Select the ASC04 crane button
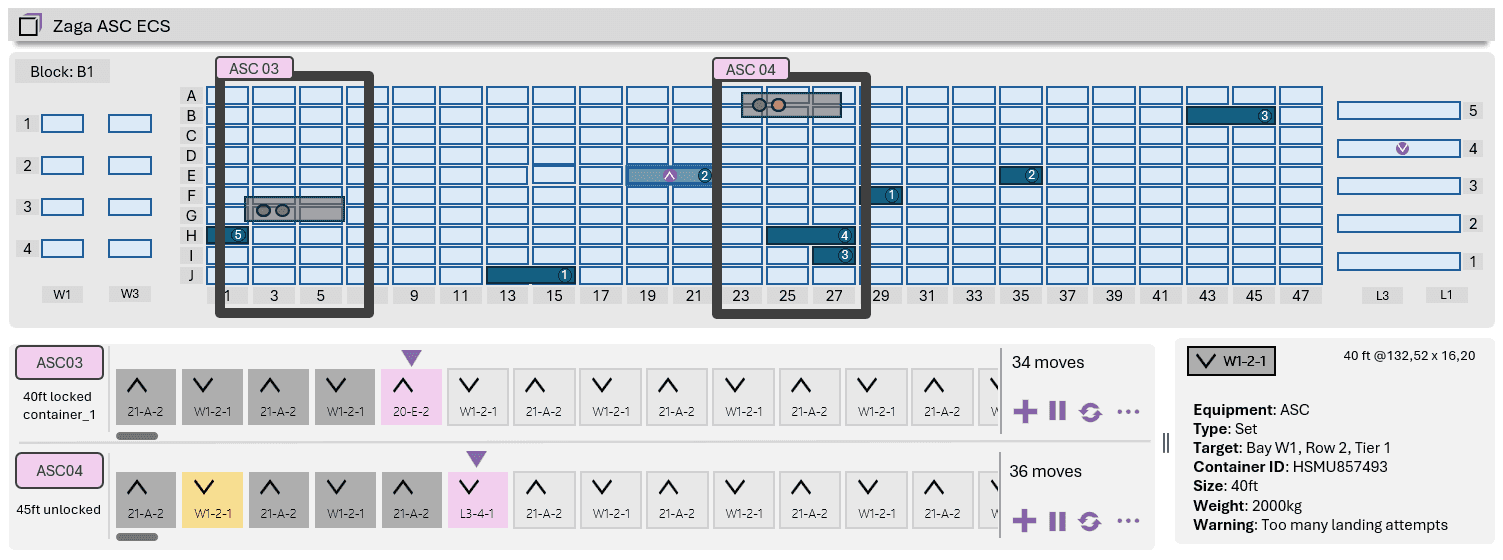Viewport: 1503px width, 560px height. (x=60, y=470)
